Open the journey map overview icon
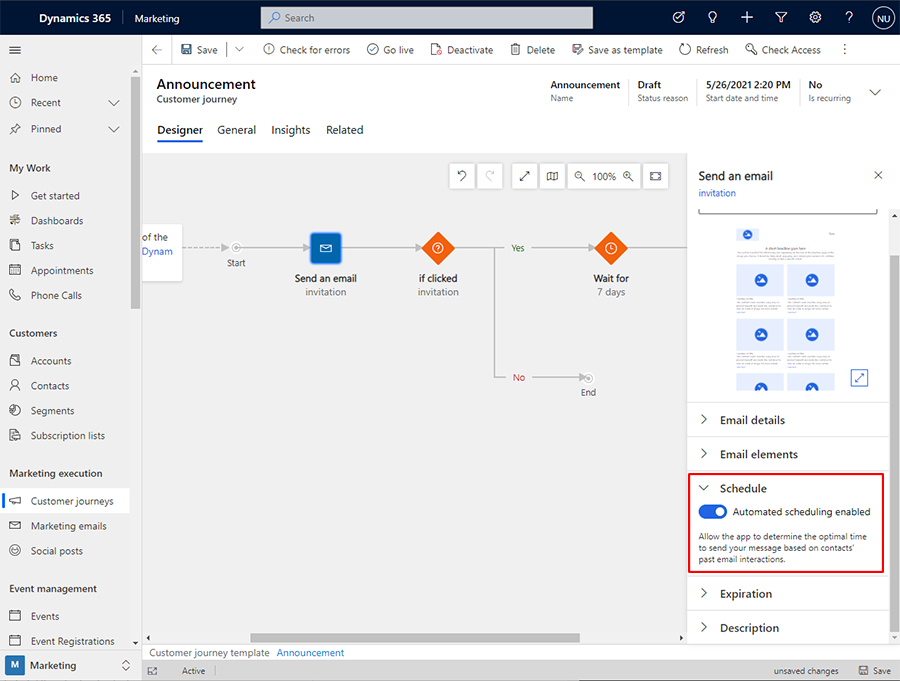 coord(551,175)
